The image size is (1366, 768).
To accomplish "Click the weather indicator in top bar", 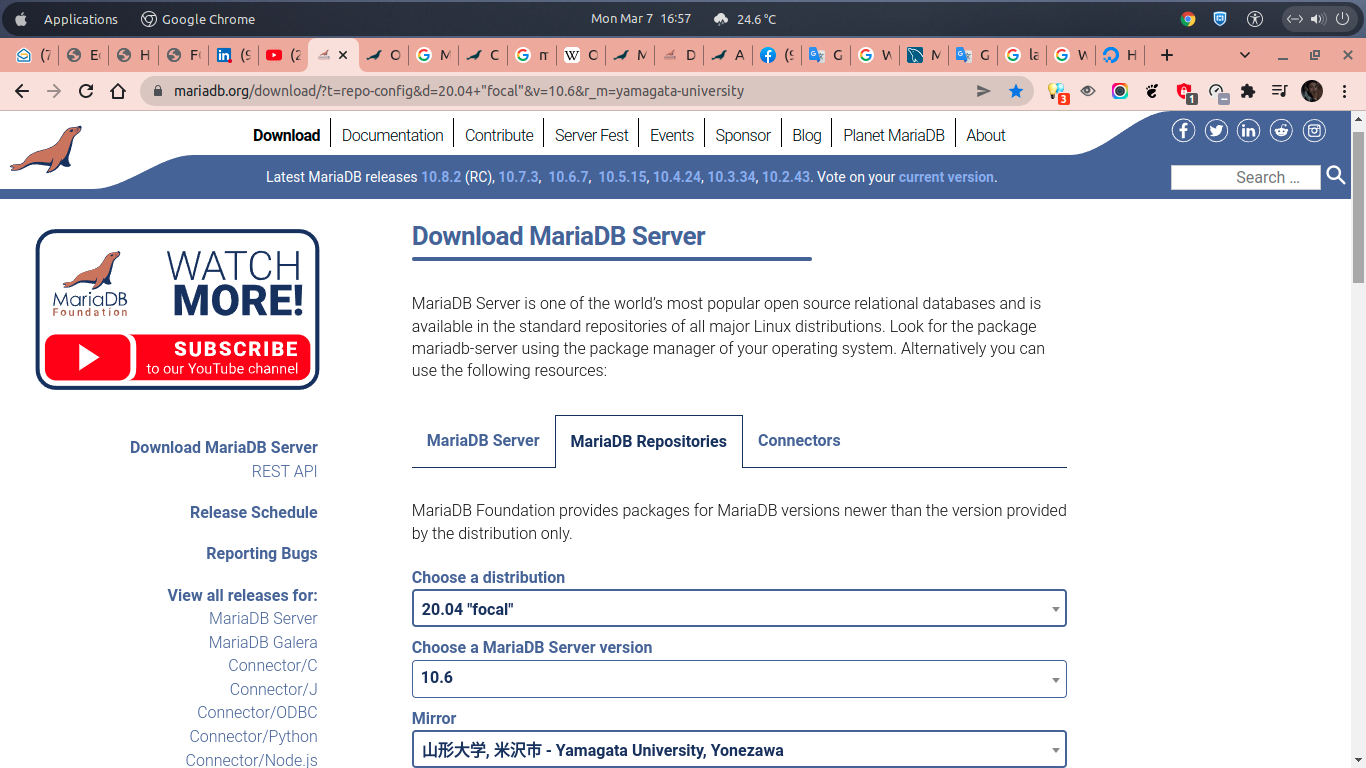I will [745, 19].
